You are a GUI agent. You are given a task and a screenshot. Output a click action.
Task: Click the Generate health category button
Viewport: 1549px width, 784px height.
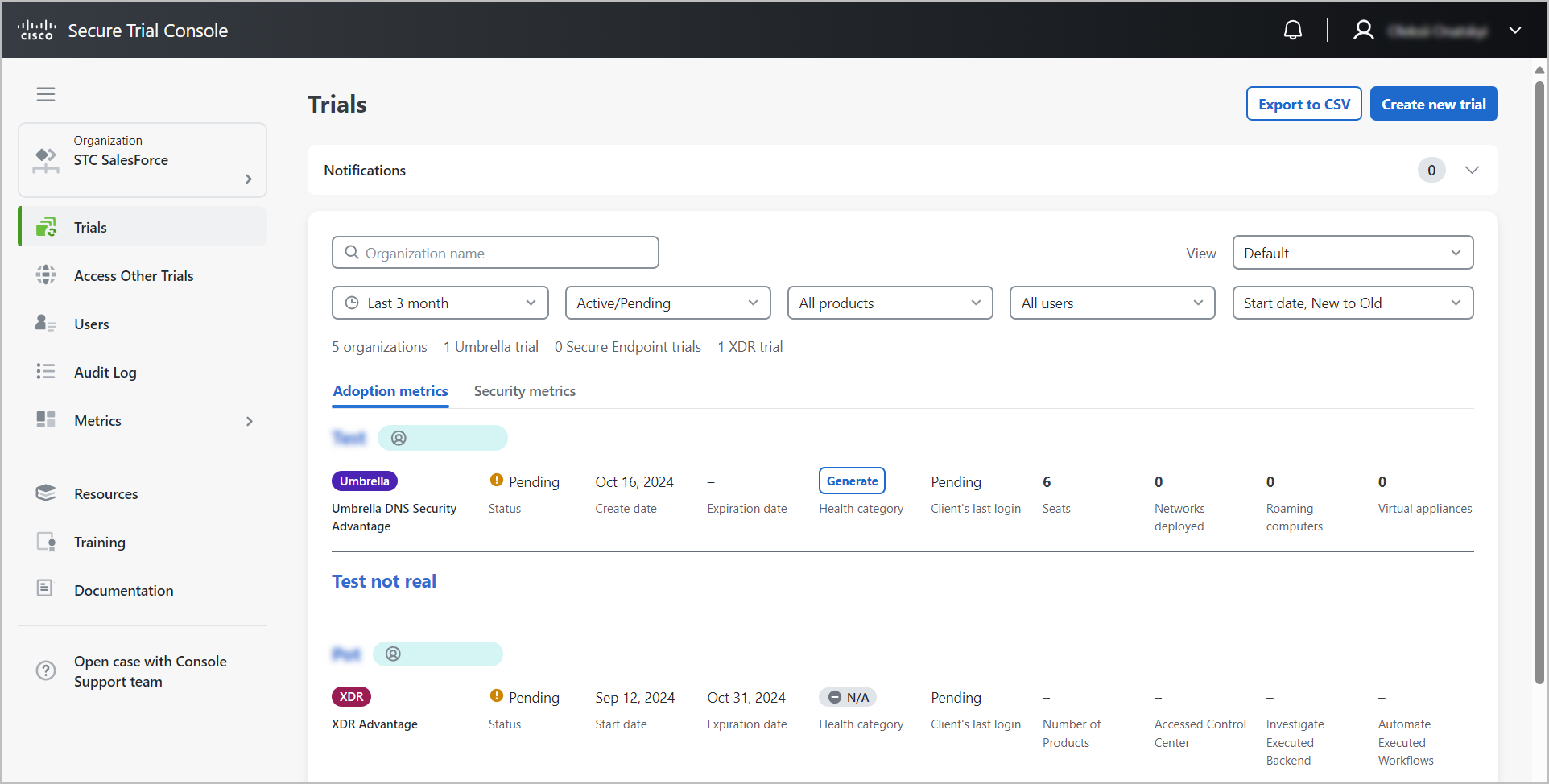pos(853,481)
